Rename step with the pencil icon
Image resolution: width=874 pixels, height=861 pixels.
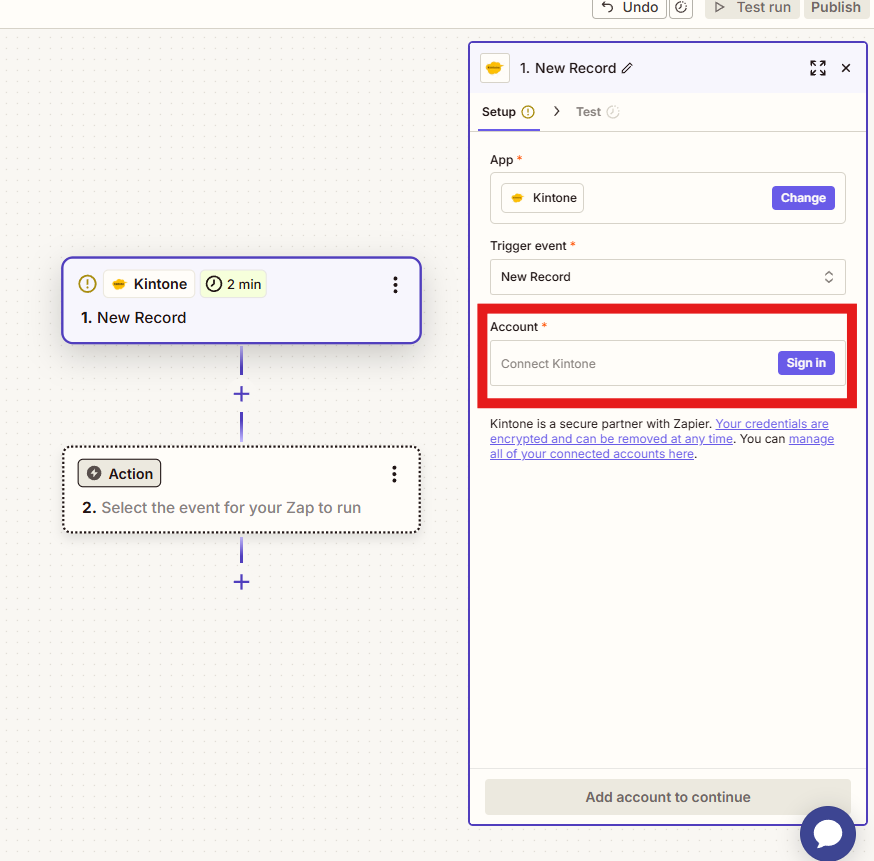tap(628, 68)
